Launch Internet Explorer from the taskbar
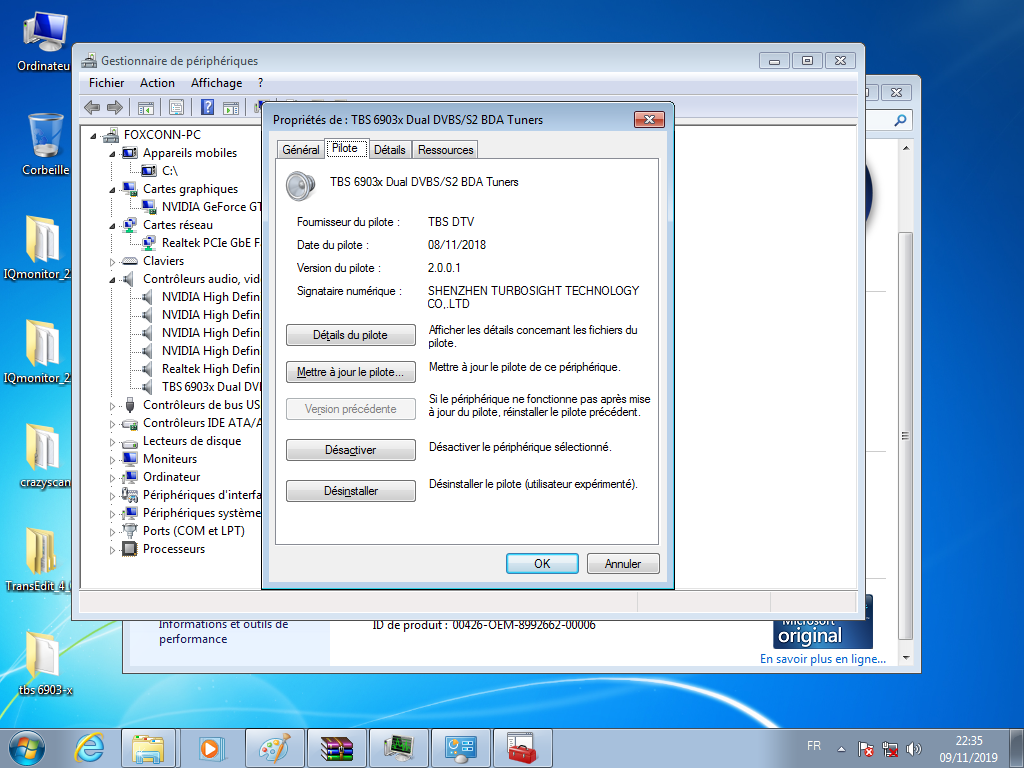Screen dimensions: 1024x768 pyautogui.click(x=89, y=747)
